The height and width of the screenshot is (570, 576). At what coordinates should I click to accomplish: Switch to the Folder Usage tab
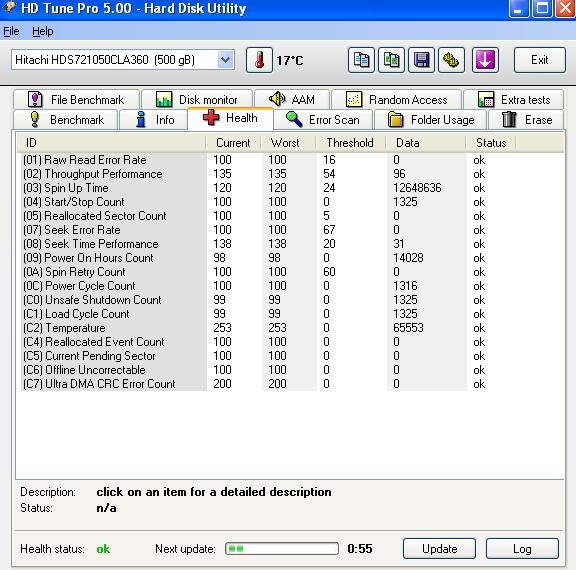point(431,120)
